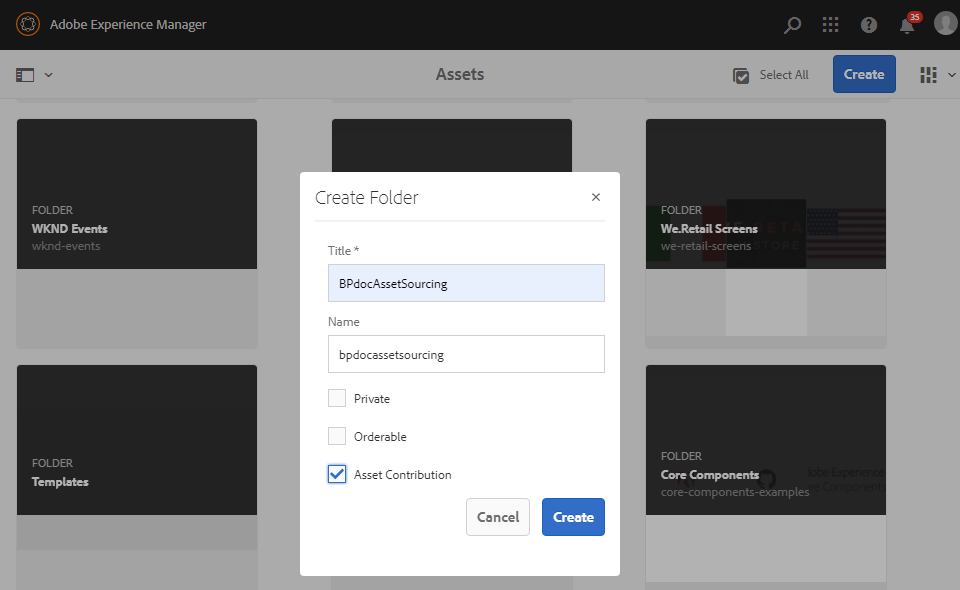
Task: Click the Assets page heading
Action: 460,74
